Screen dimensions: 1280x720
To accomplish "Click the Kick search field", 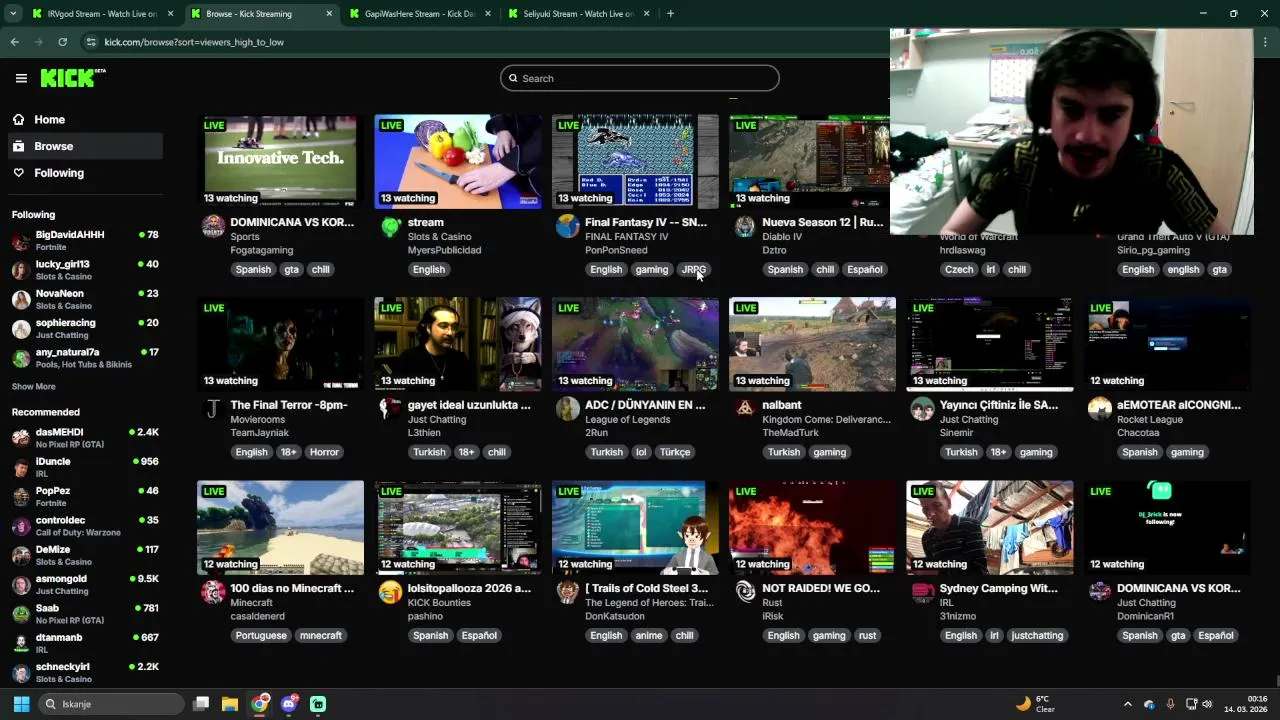I will (x=640, y=78).
